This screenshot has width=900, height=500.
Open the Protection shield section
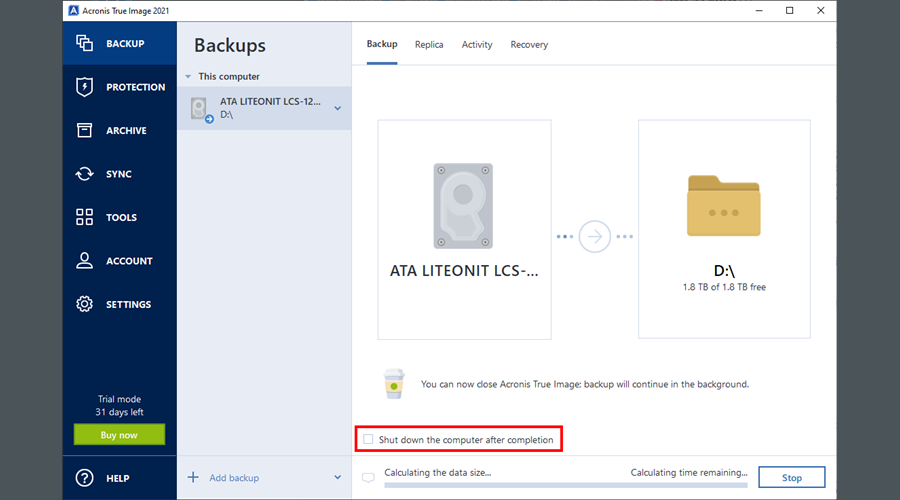click(118, 87)
